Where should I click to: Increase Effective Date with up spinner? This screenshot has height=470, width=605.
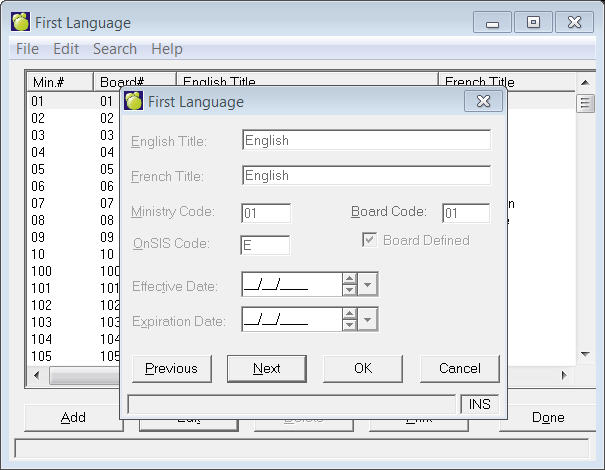point(349,280)
